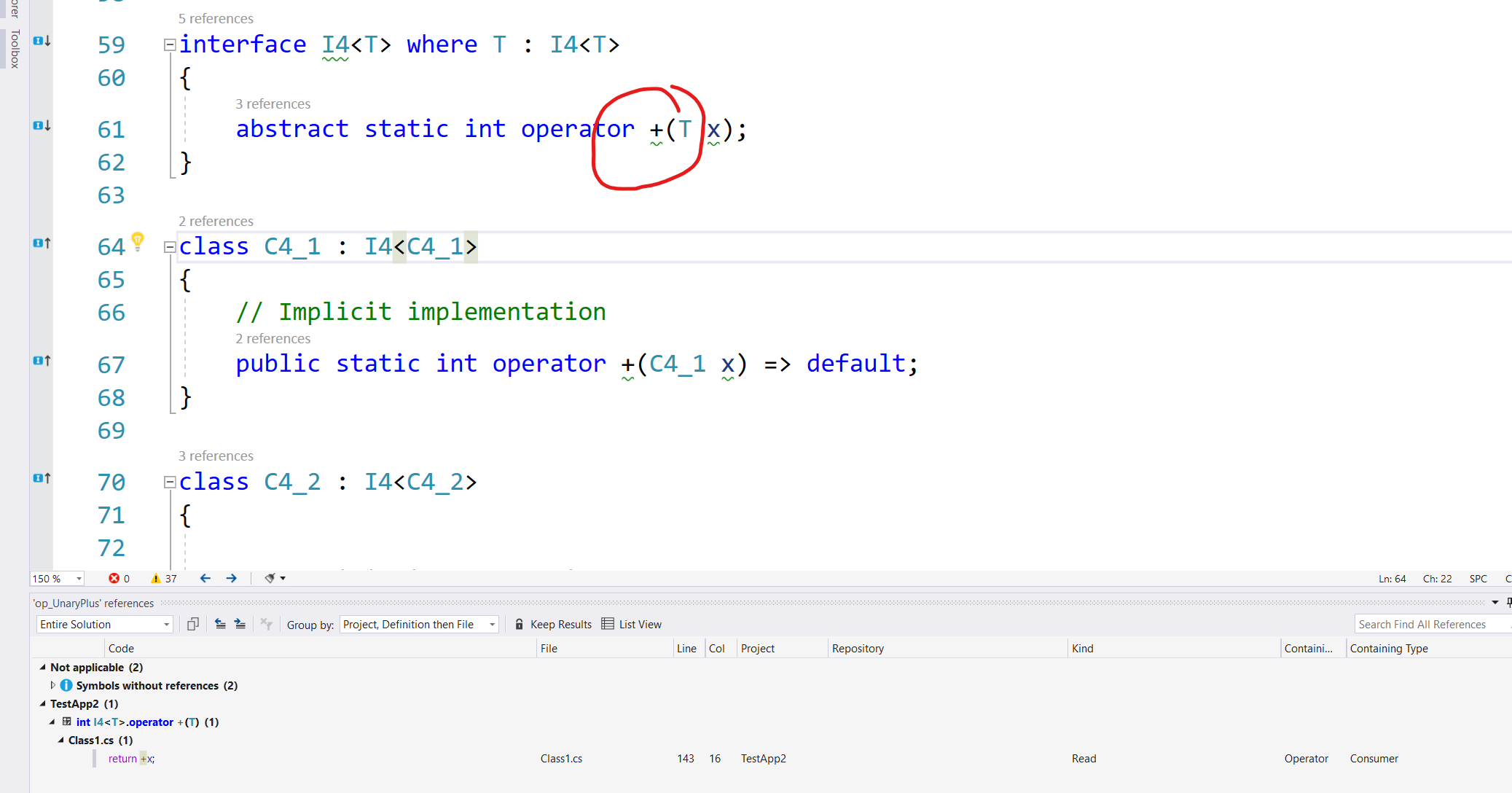Image resolution: width=1512 pixels, height=793 pixels.
Task: Open the Group by dropdown
Action: tap(419, 625)
